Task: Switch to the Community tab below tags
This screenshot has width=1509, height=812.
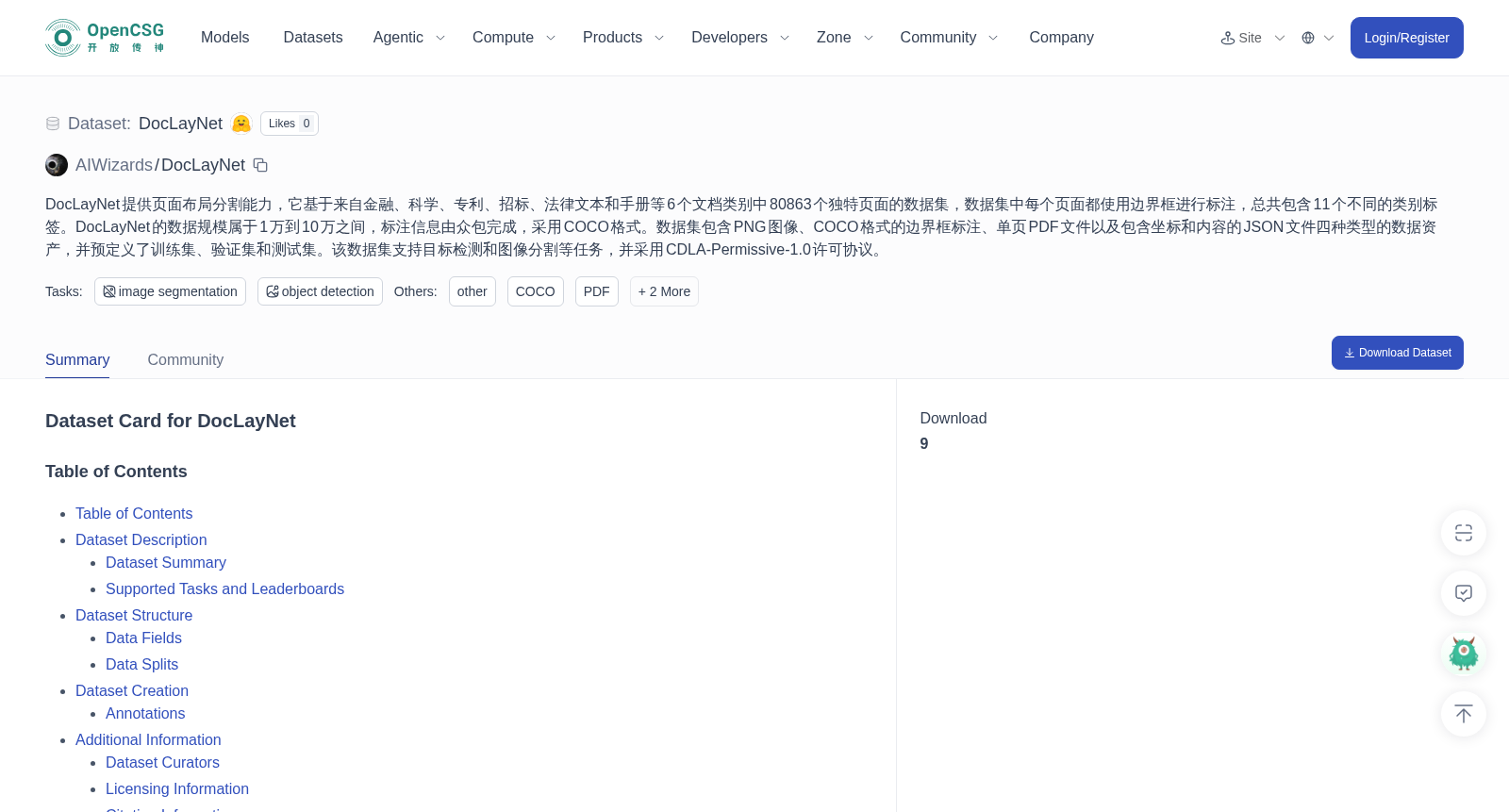Action: point(186,360)
